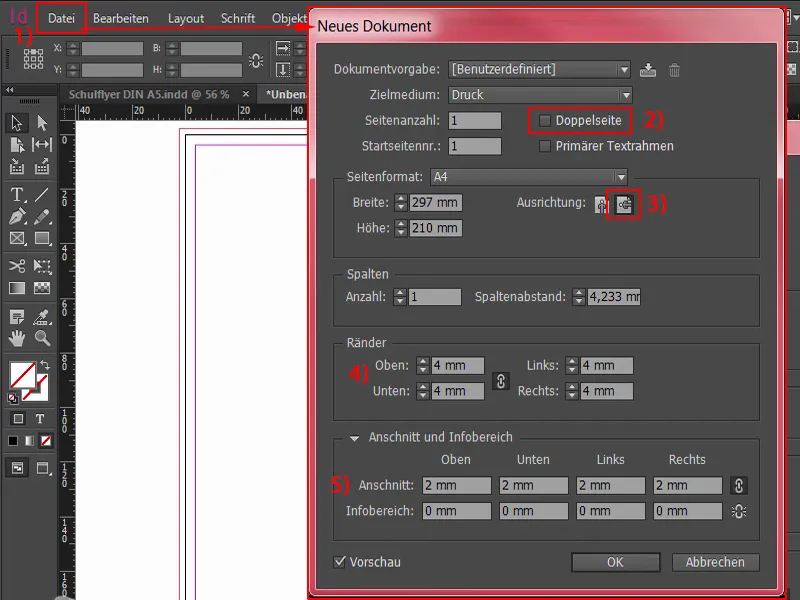This screenshot has height=600, width=800.
Task: Apply None red-slash swatch button
Action: pyautogui.click(x=46, y=441)
